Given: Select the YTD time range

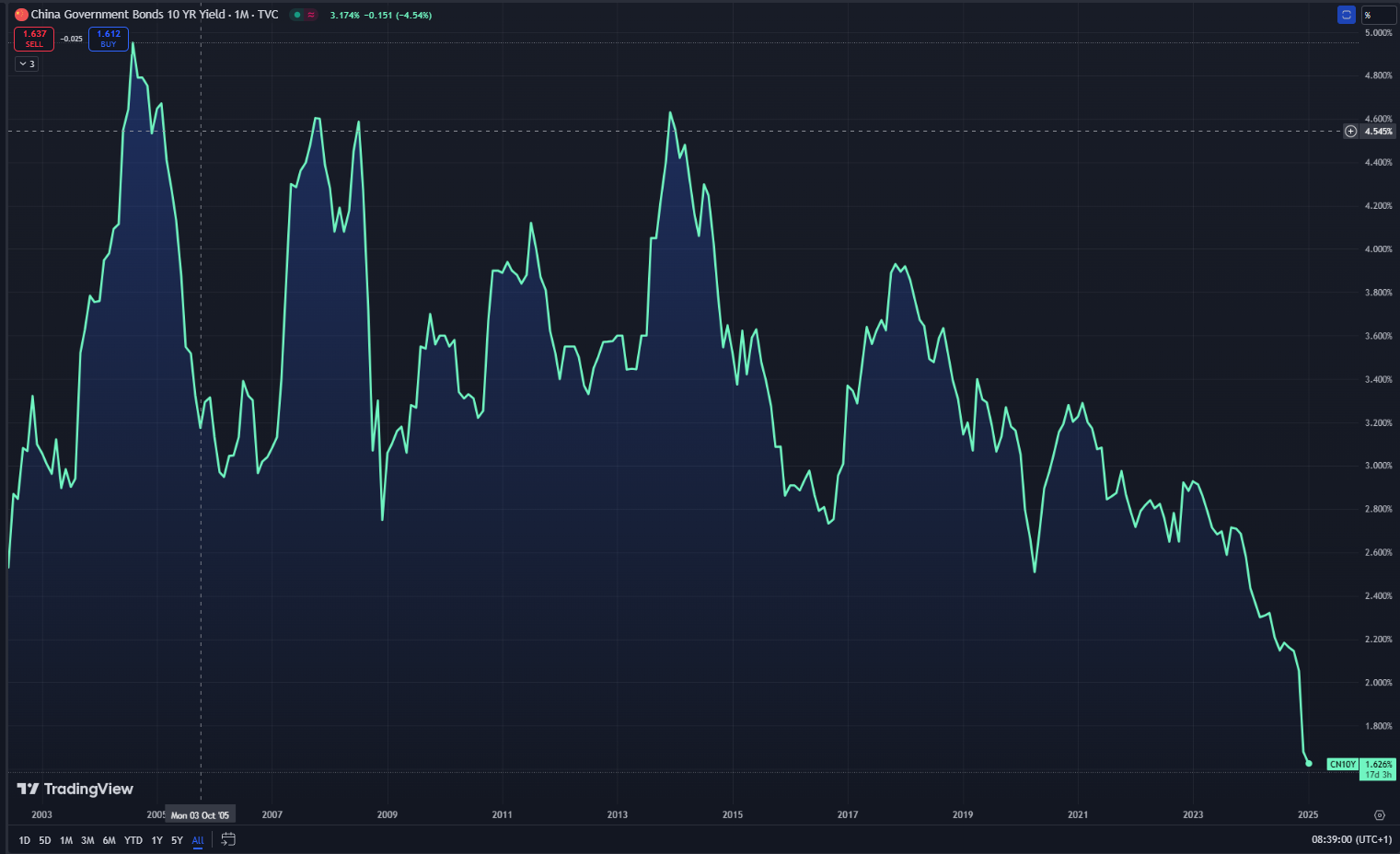Looking at the screenshot, I should click(x=133, y=840).
